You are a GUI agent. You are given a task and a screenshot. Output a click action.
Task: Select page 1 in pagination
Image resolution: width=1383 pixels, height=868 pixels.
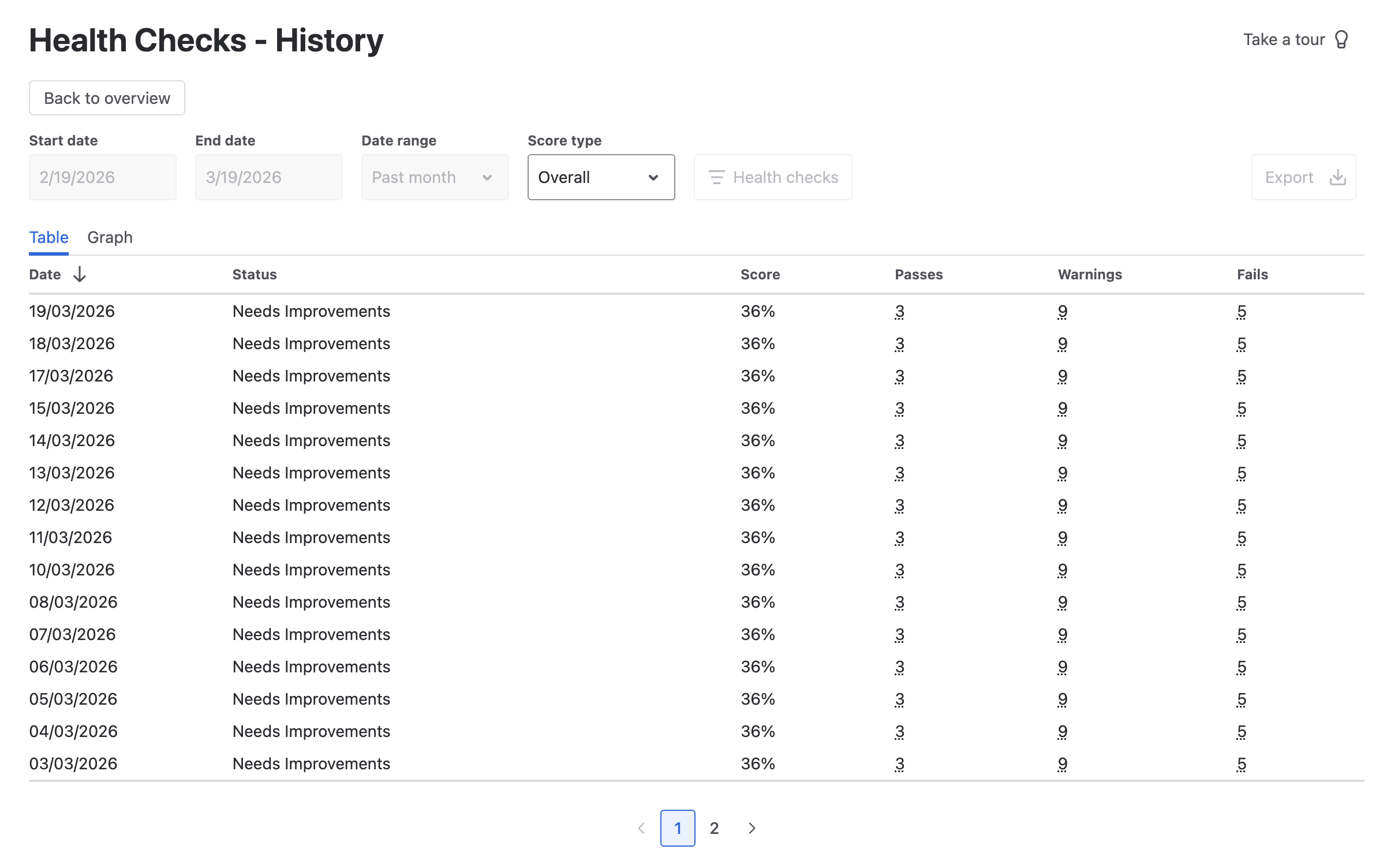tap(678, 828)
